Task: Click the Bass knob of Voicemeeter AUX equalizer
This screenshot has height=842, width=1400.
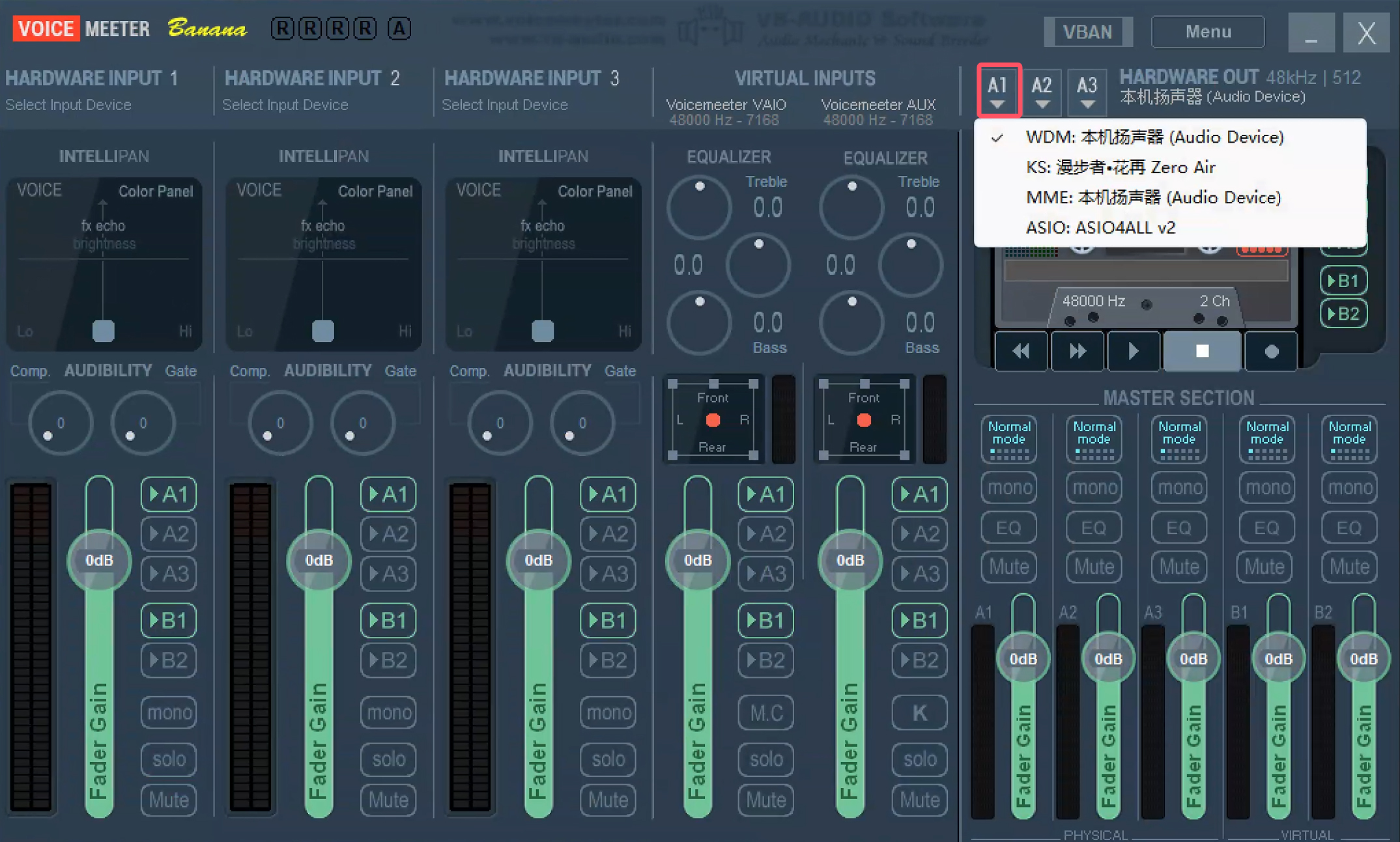Action: (x=851, y=323)
